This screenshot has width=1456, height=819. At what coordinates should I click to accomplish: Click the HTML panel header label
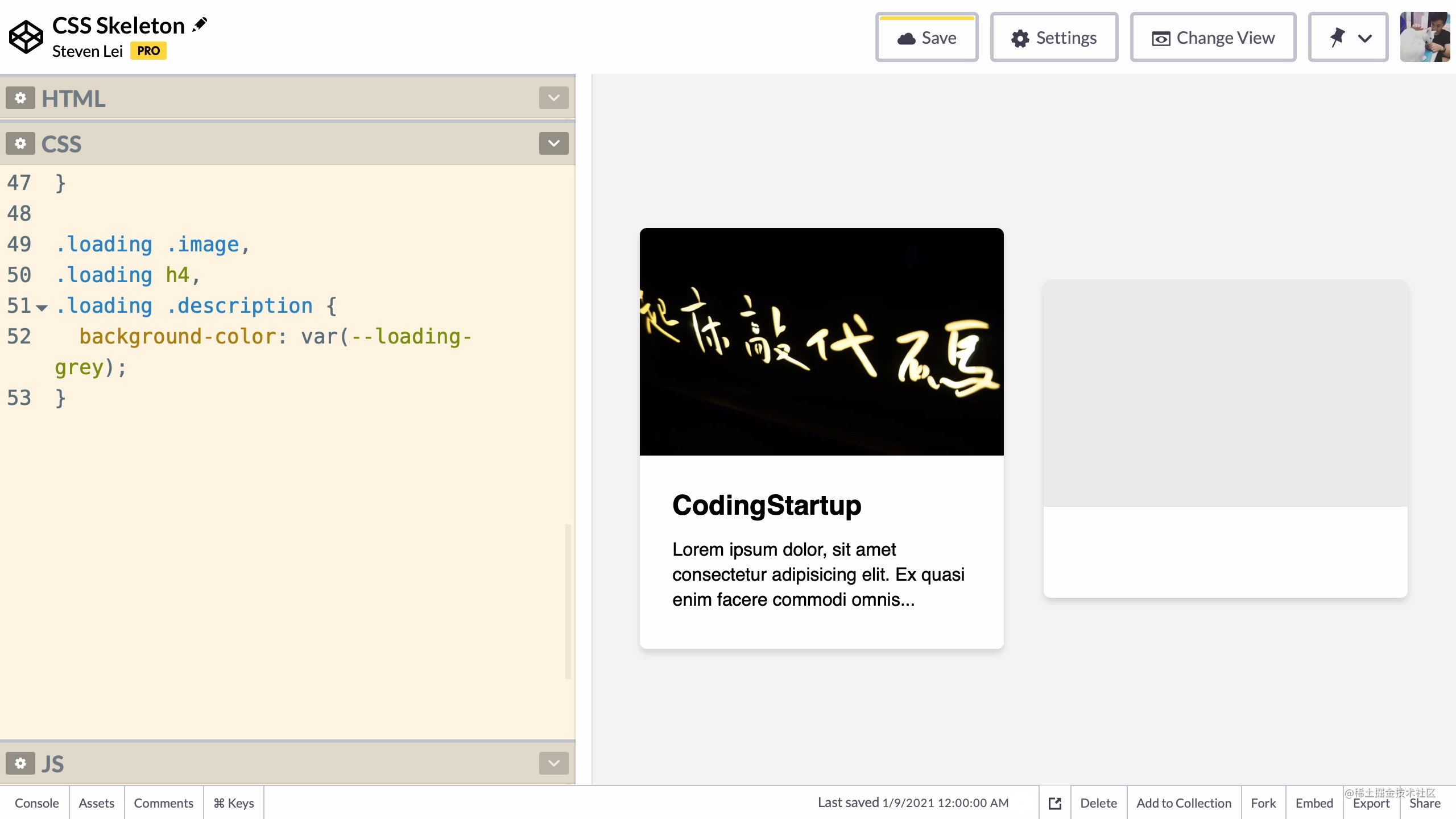click(x=73, y=98)
